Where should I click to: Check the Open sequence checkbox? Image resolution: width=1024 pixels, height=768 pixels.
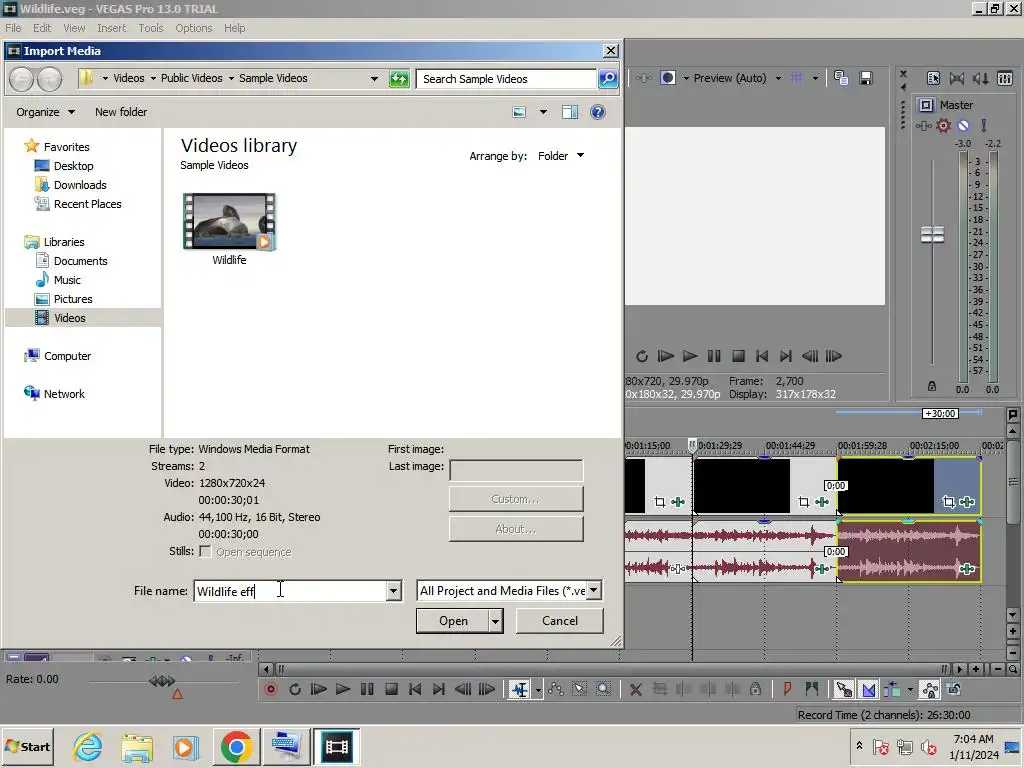point(205,552)
